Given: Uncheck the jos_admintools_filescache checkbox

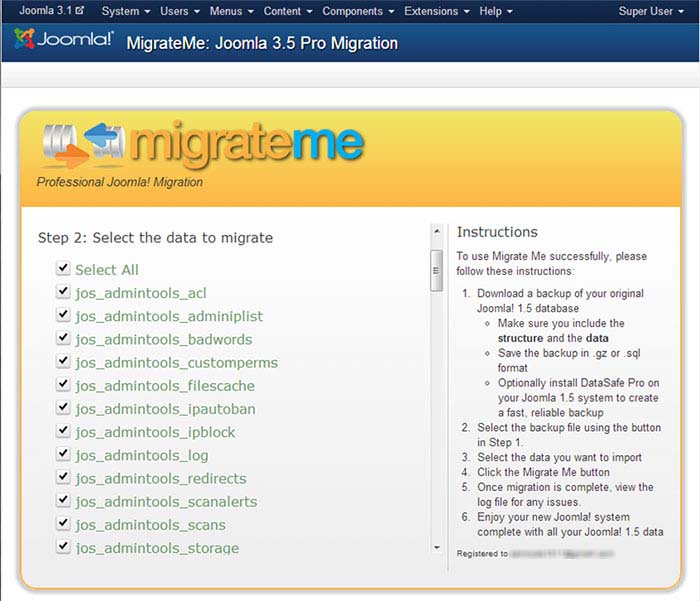Looking at the screenshot, I should tap(63, 384).
